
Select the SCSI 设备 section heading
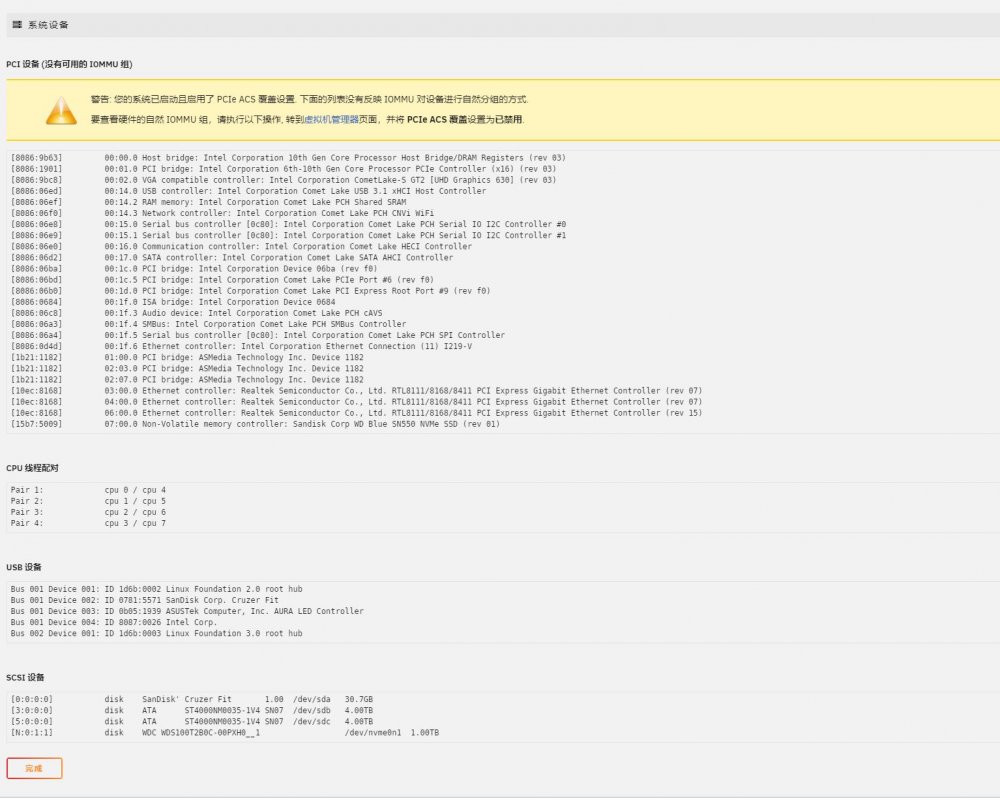(26, 677)
